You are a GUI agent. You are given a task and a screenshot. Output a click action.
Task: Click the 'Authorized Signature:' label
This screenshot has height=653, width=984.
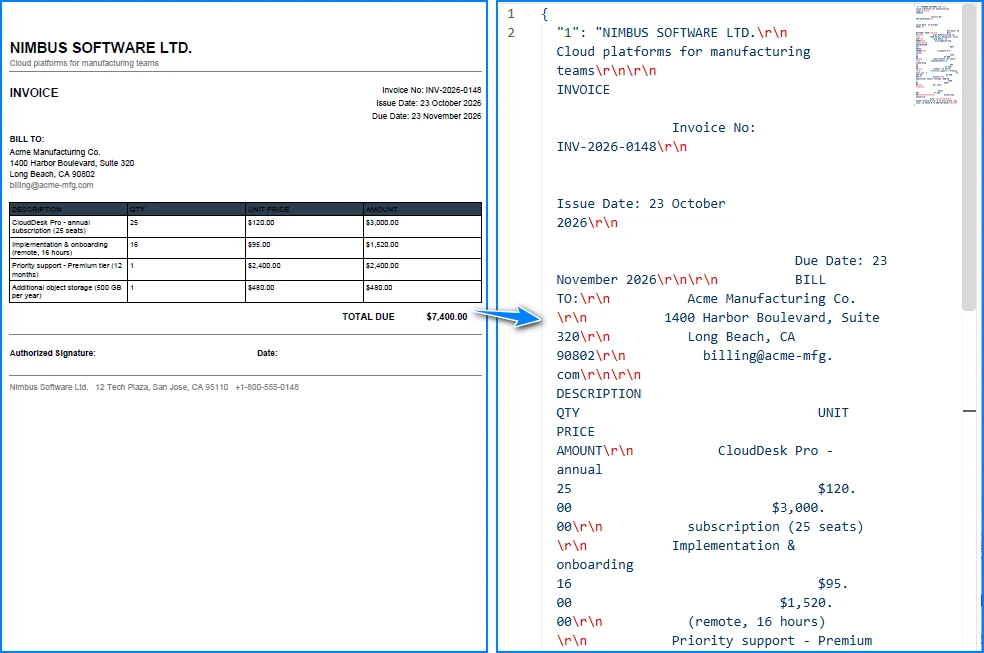(53, 353)
